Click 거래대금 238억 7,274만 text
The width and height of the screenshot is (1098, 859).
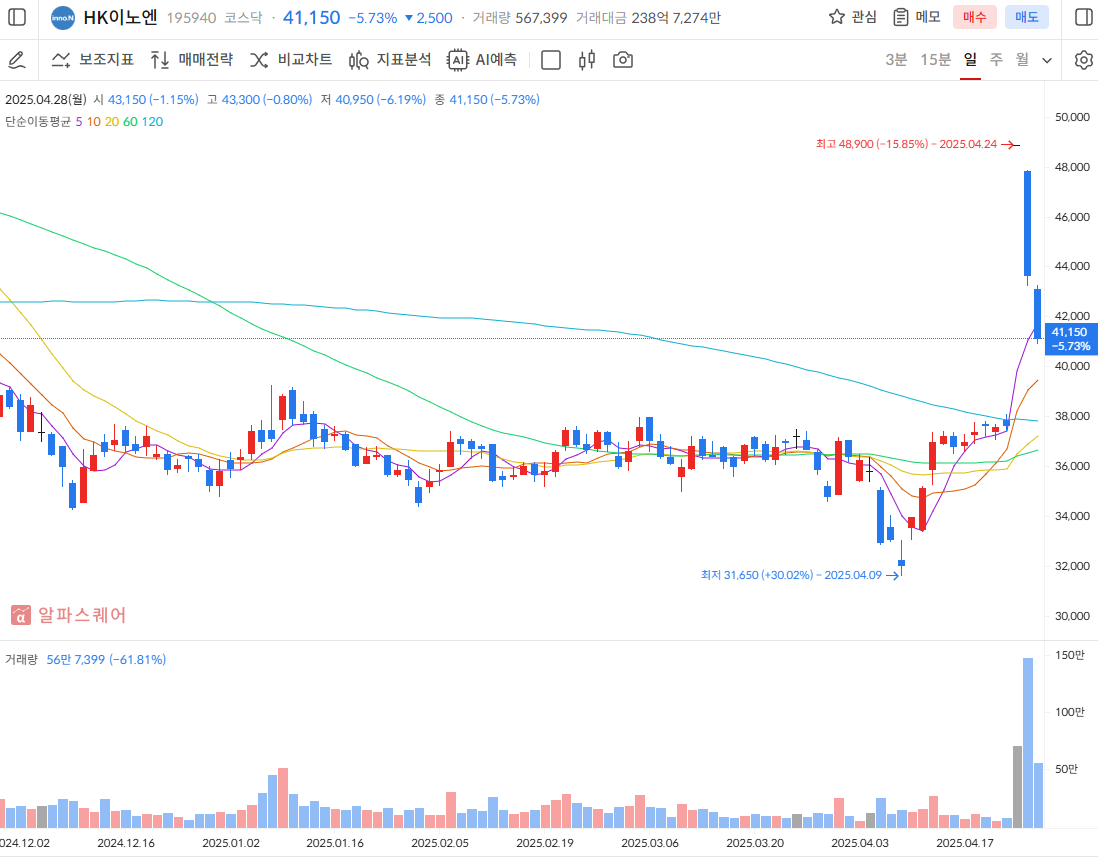click(x=648, y=18)
